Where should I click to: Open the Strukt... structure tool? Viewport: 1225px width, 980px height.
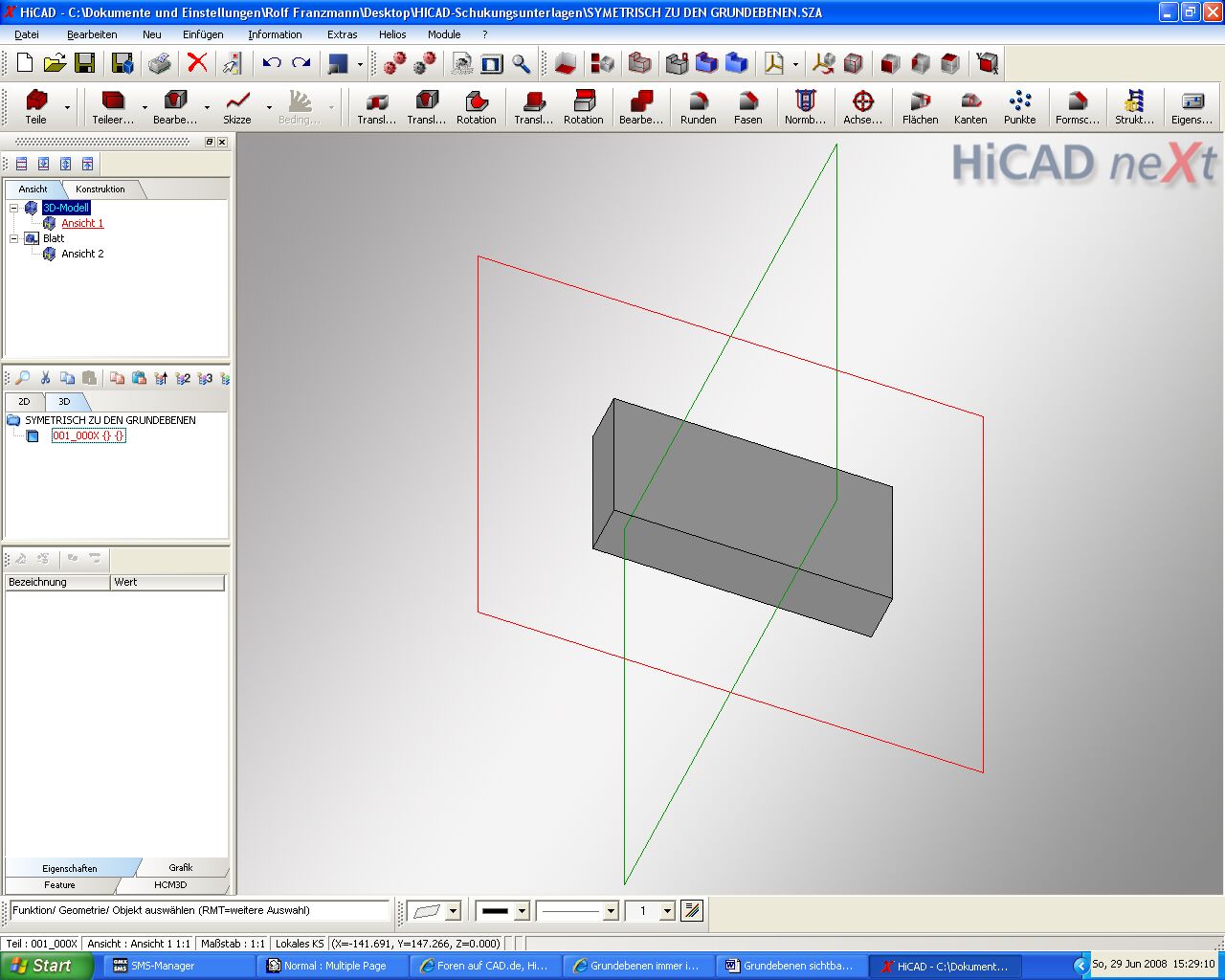click(x=1135, y=106)
